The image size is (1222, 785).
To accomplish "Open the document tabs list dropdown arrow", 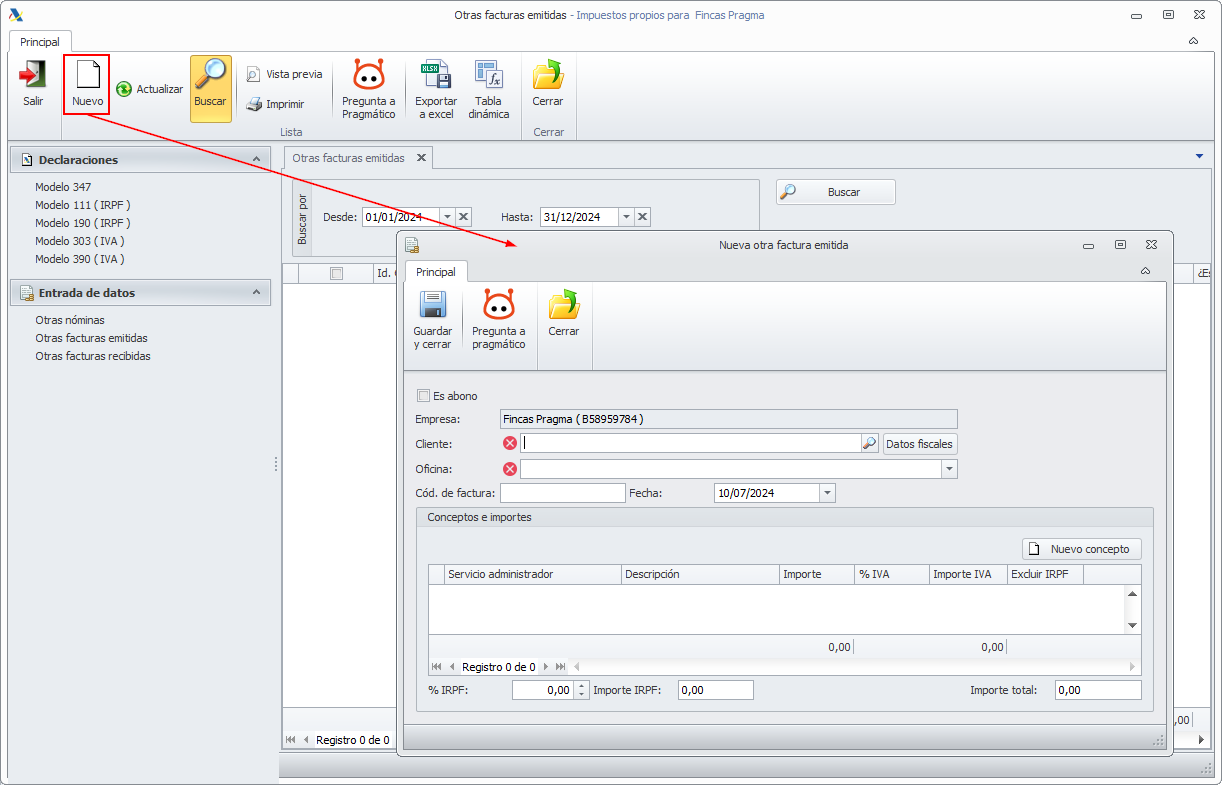I will 1199,157.
